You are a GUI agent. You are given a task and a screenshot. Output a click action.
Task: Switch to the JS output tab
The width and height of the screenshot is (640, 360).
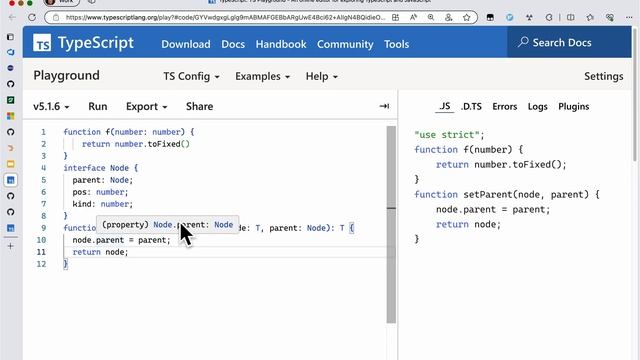point(444,107)
